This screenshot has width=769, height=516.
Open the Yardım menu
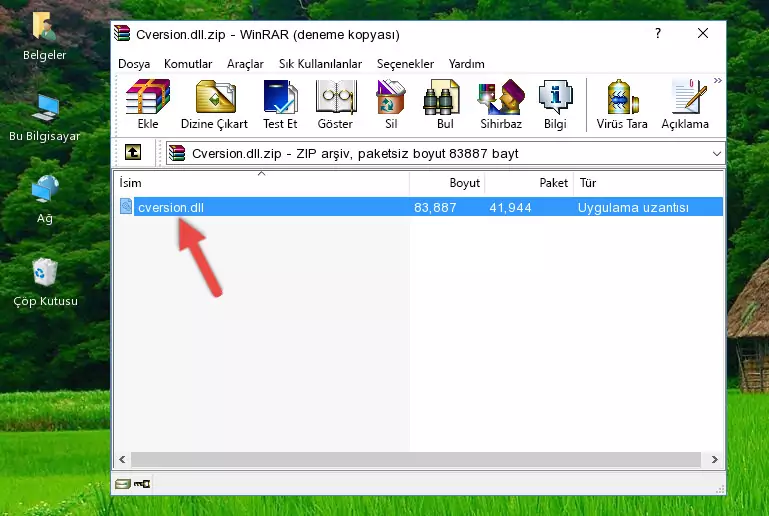(x=466, y=64)
